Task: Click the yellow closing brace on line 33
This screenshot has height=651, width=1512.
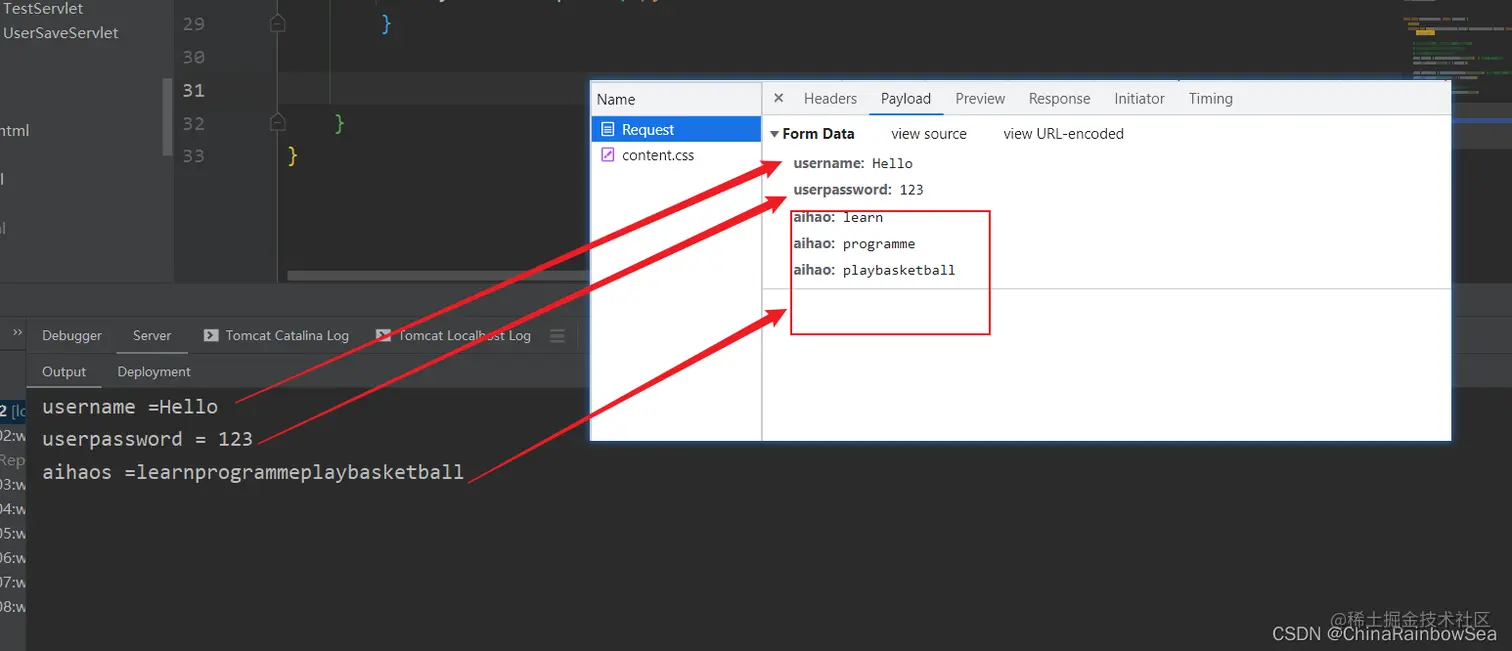Action: tap(292, 156)
